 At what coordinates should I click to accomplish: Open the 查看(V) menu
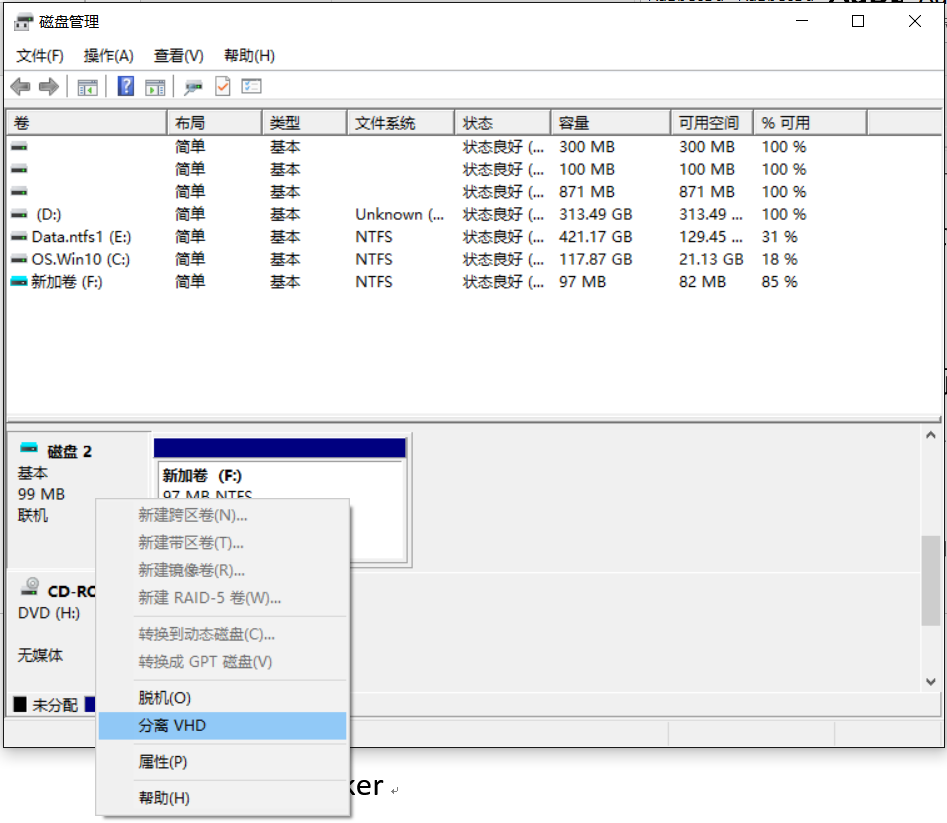pos(178,55)
